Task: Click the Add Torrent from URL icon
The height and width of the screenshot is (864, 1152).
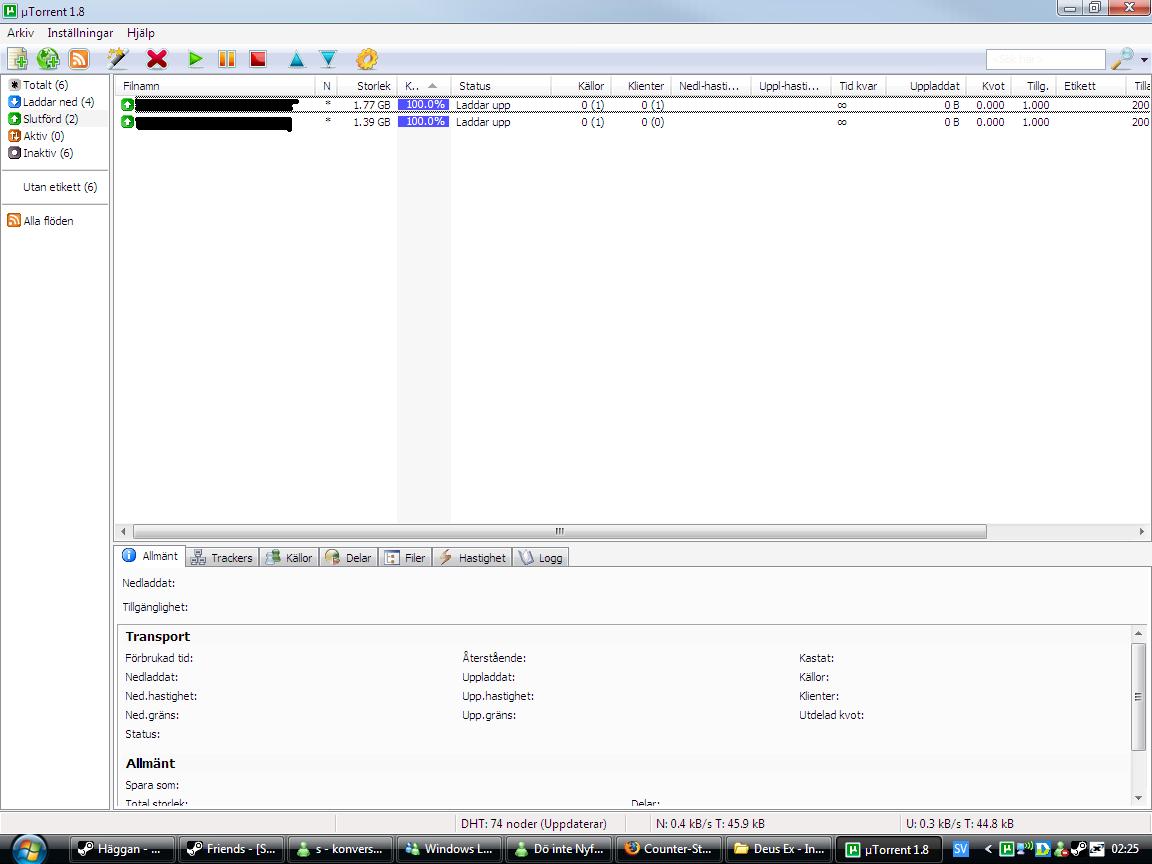Action: (x=48, y=59)
